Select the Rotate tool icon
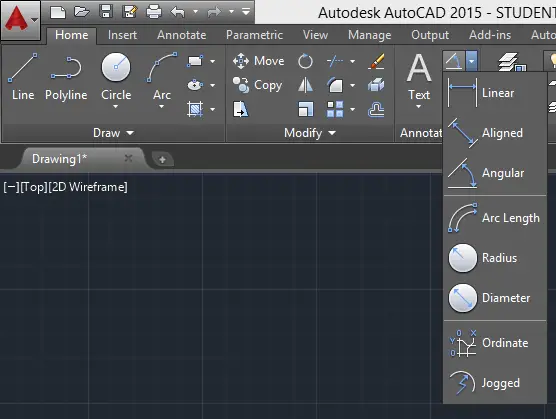Screen dimensions: 556x419 [305, 61]
